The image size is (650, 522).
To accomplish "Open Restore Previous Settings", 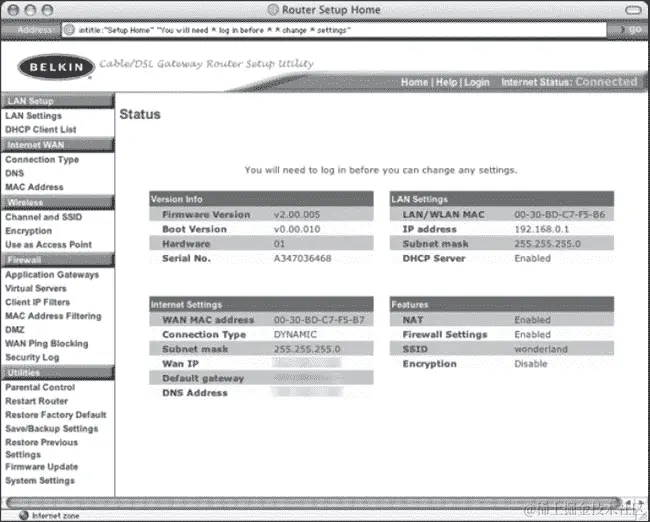I will click(x=41, y=448).
